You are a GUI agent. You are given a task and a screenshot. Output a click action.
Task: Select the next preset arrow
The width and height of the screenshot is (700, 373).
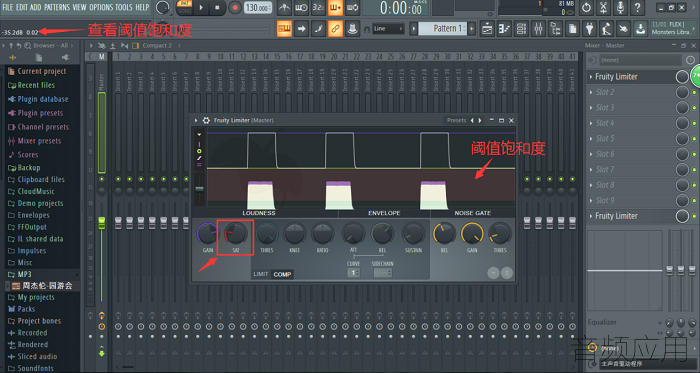[x=480, y=120]
